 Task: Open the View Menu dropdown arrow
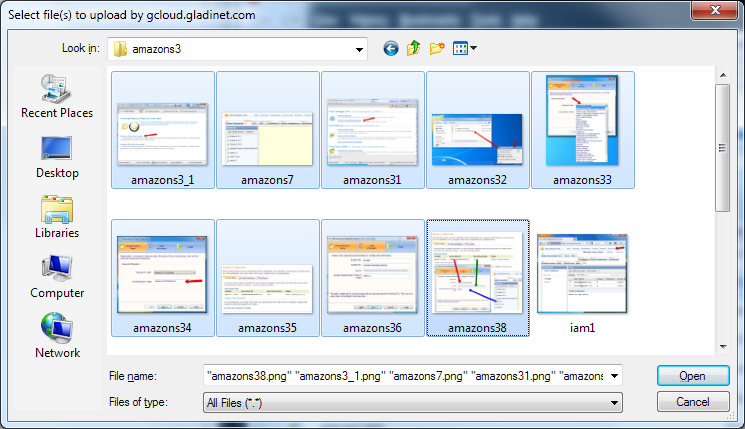[473, 48]
